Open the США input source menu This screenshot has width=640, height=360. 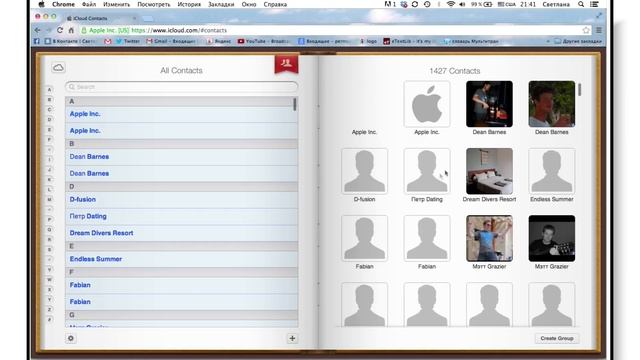pos(507,4)
